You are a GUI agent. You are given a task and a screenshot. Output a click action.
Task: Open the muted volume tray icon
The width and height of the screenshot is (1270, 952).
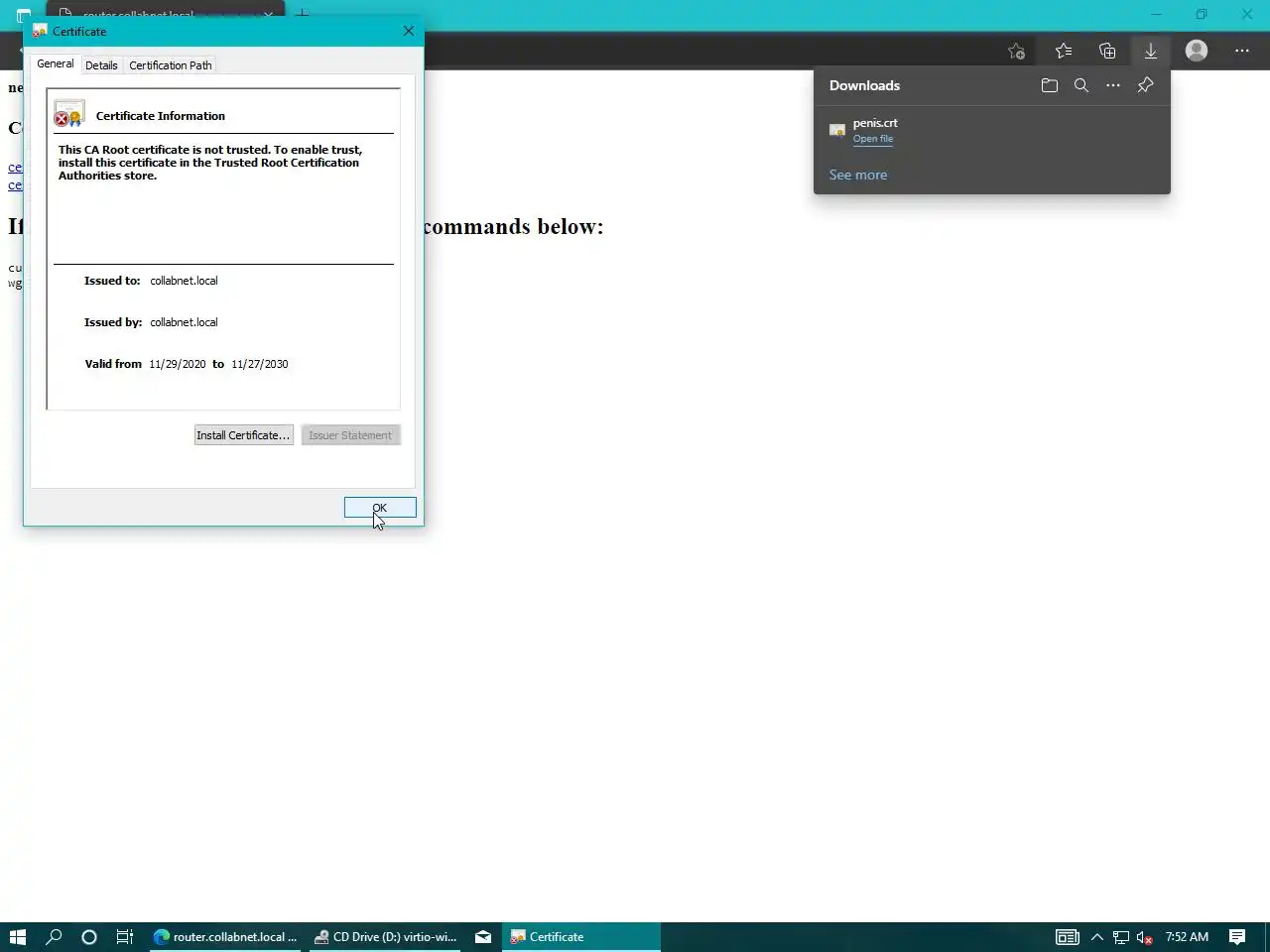[x=1144, y=936]
